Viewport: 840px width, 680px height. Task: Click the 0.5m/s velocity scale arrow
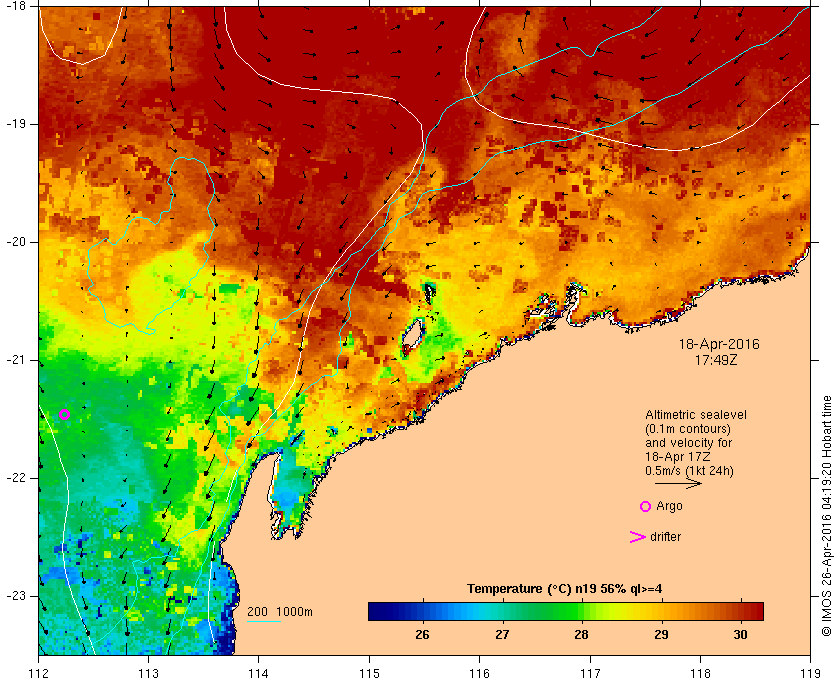pos(678,483)
